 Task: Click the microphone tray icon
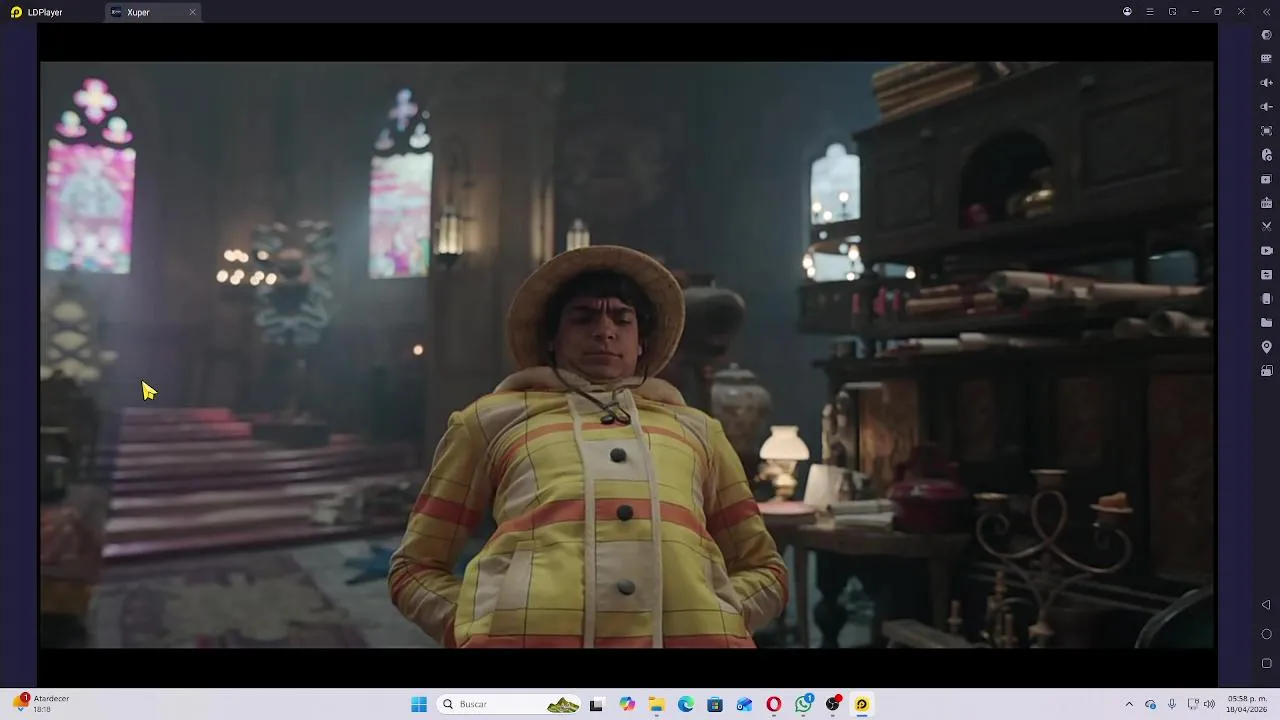click(1172, 704)
